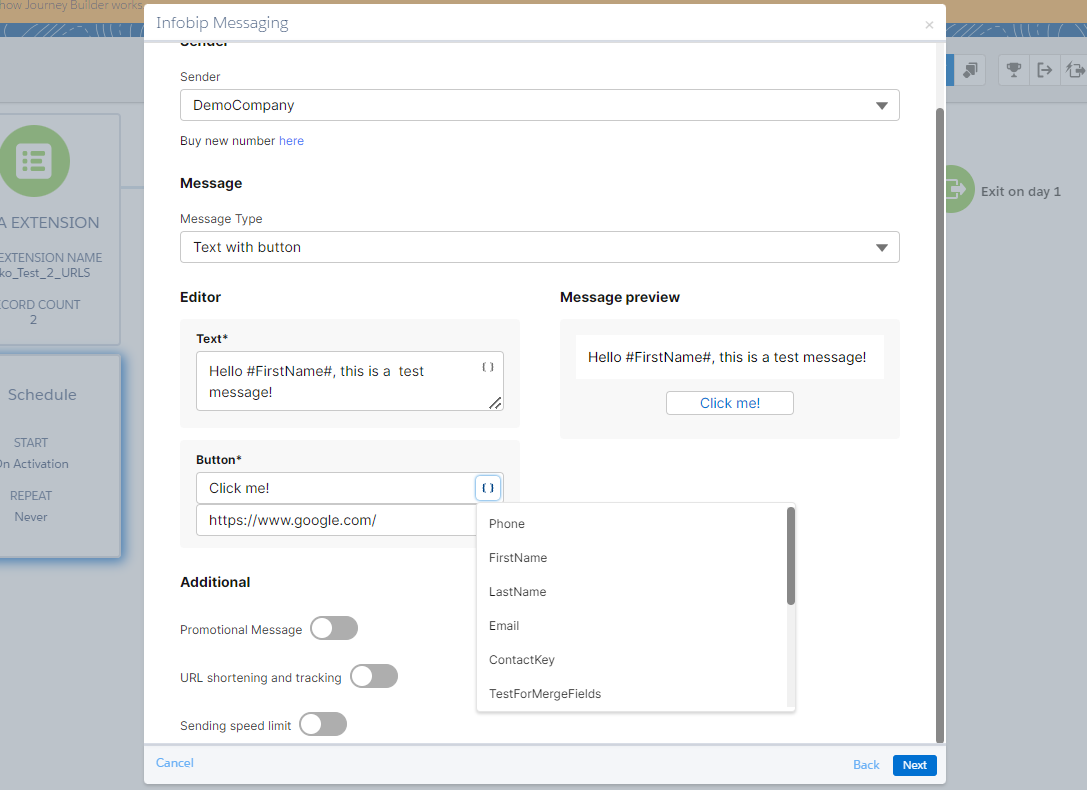Open the Sender dropdown showing DemoCompany
This screenshot has height=790, width=1087.
pos(539,105)
